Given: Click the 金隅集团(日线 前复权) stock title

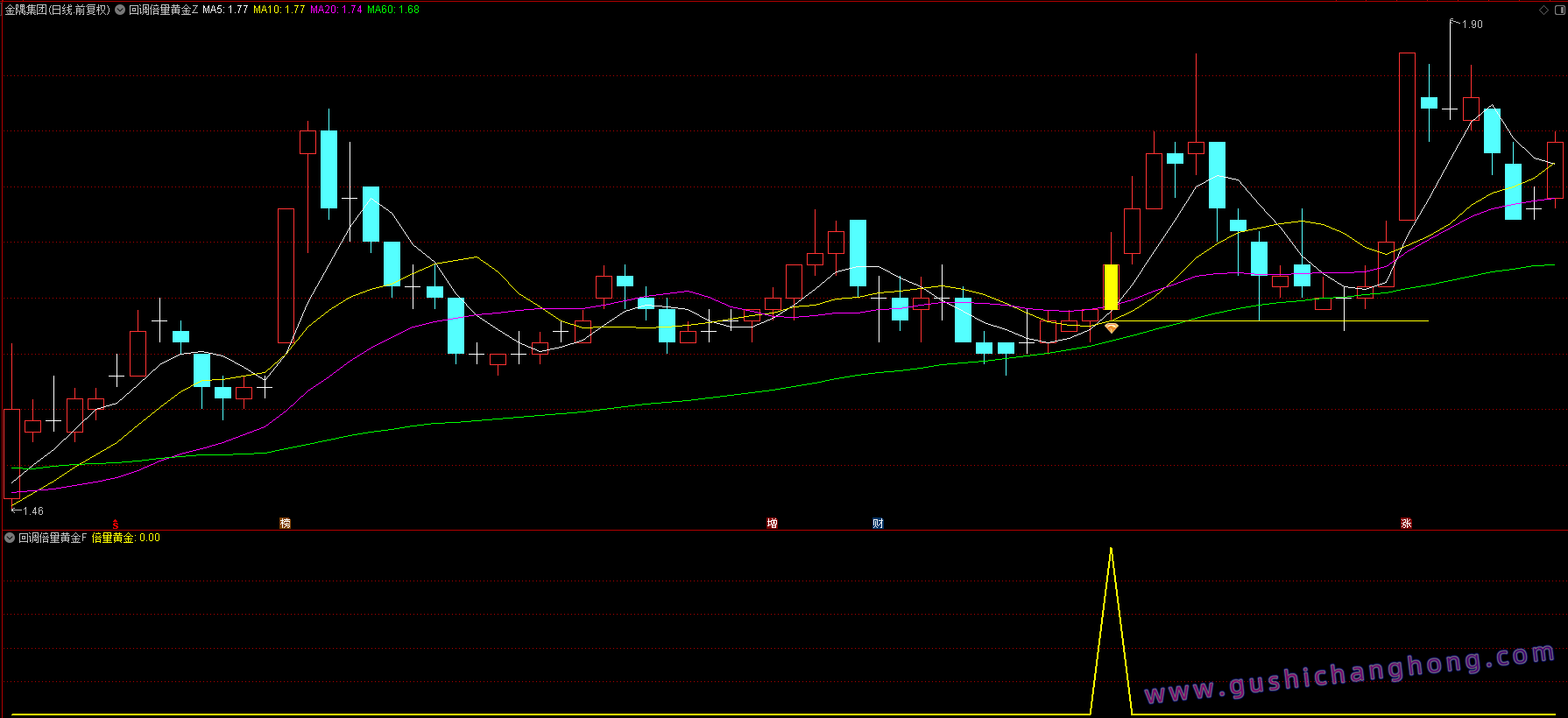Looking at the screenshot, I should coord(58,10).
